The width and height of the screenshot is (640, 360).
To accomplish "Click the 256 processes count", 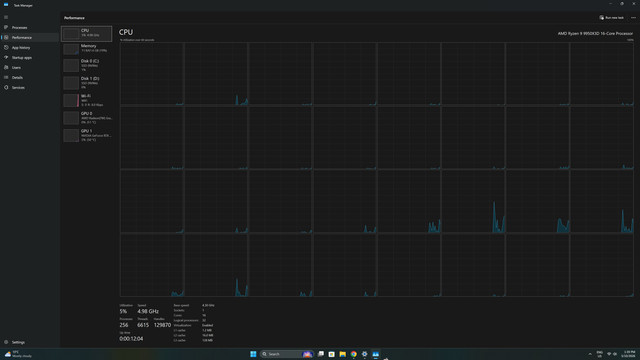I will click(124, 325).
